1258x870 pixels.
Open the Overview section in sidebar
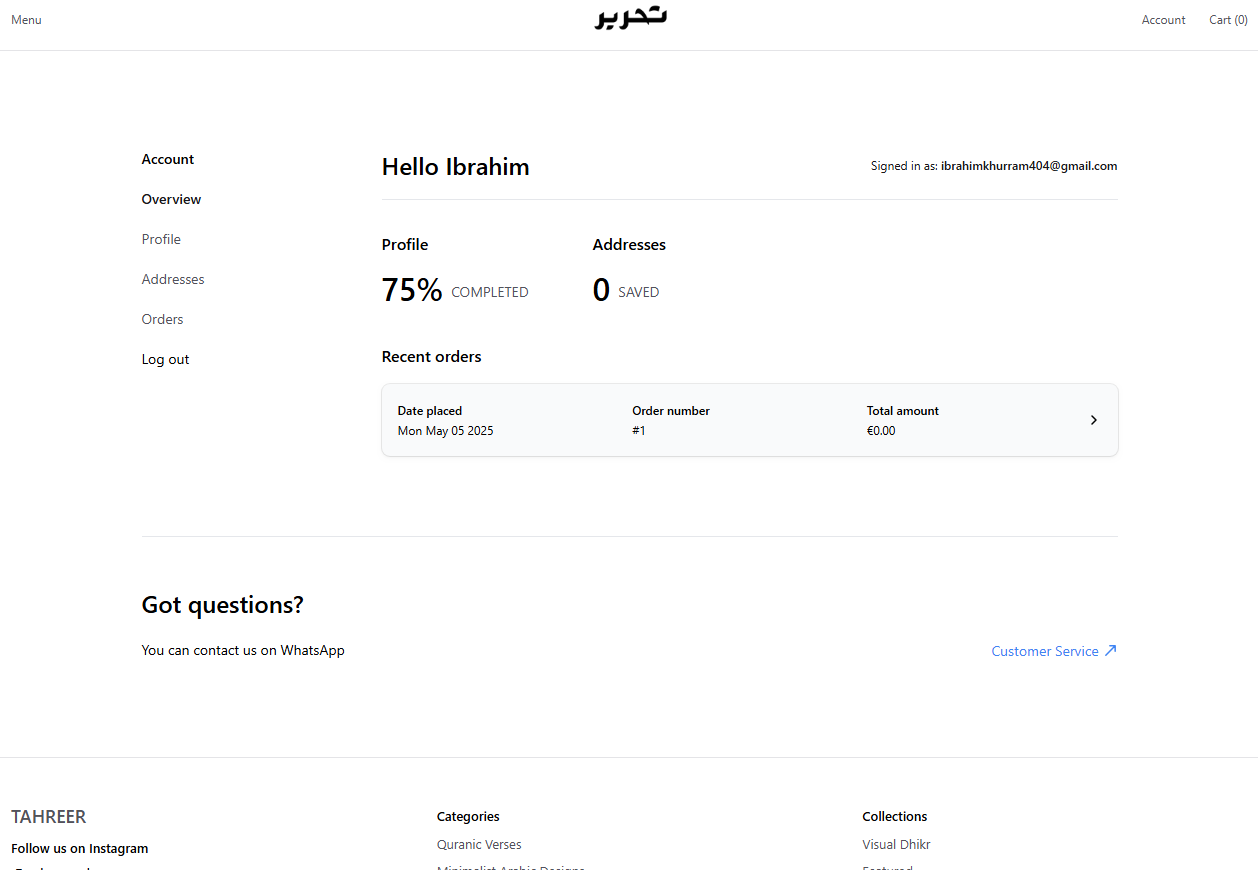(x=171, y=199)
